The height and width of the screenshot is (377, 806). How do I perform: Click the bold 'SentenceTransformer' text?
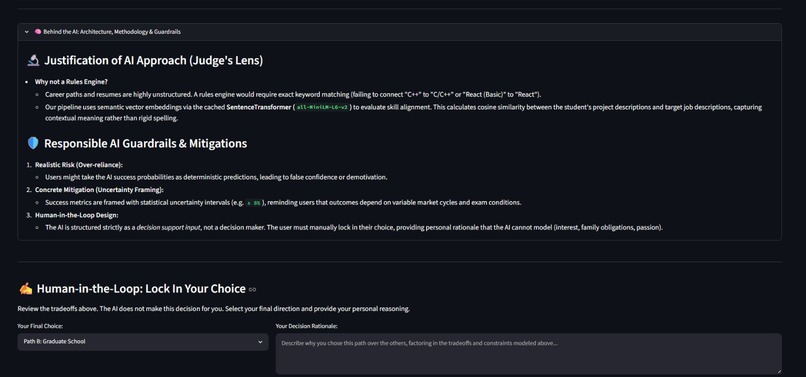click(x=259, y=107)
